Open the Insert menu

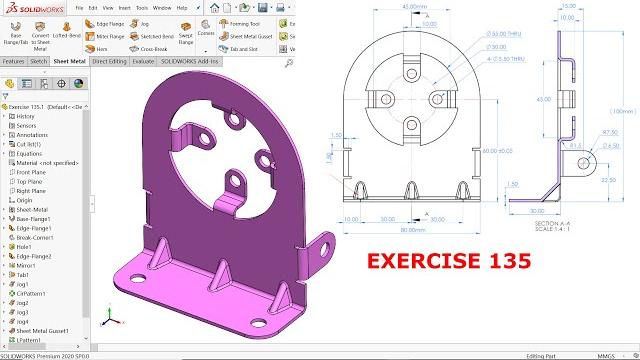coord(124,8)
